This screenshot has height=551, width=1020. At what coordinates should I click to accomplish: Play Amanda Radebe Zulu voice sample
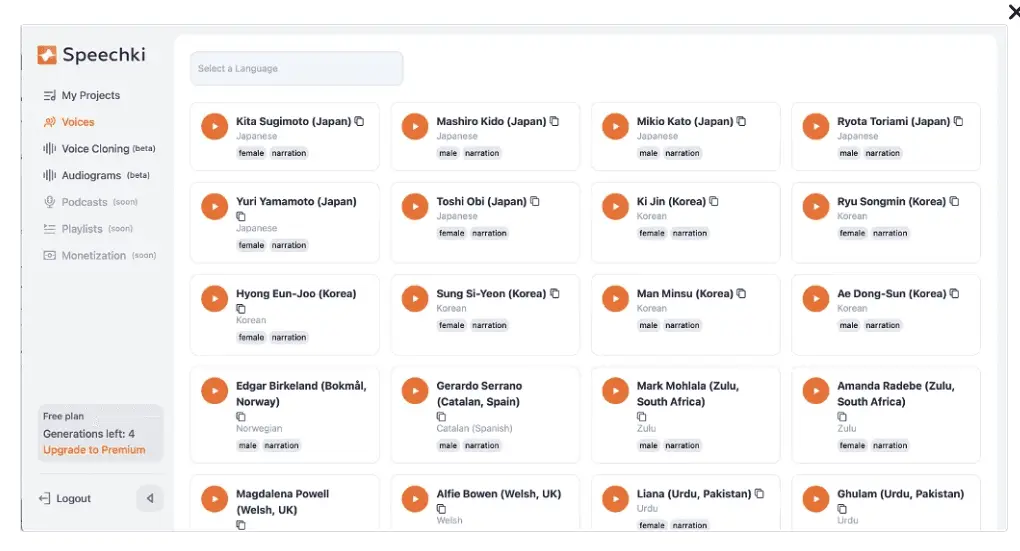point(815,391)
